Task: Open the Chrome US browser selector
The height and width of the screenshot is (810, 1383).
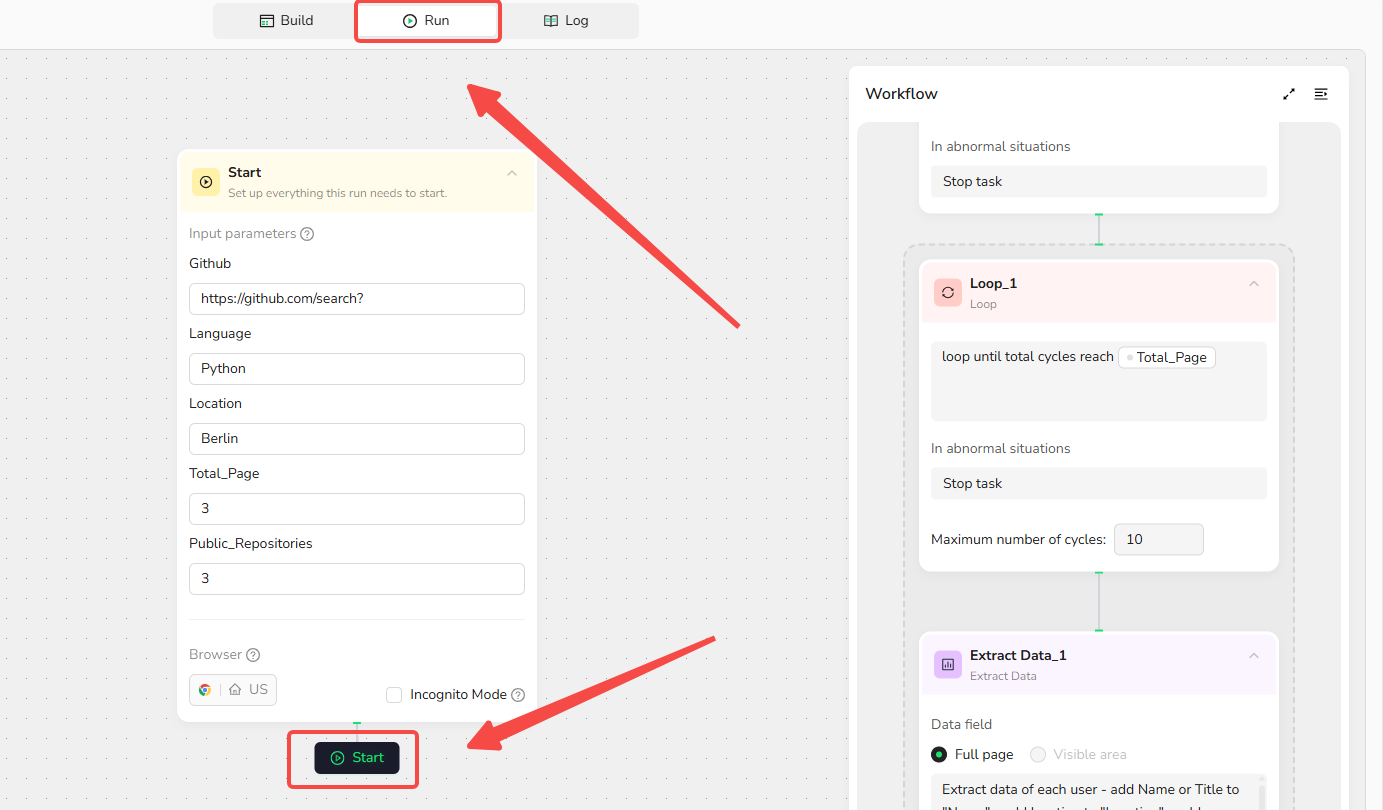Action: [x=233, y=690]
